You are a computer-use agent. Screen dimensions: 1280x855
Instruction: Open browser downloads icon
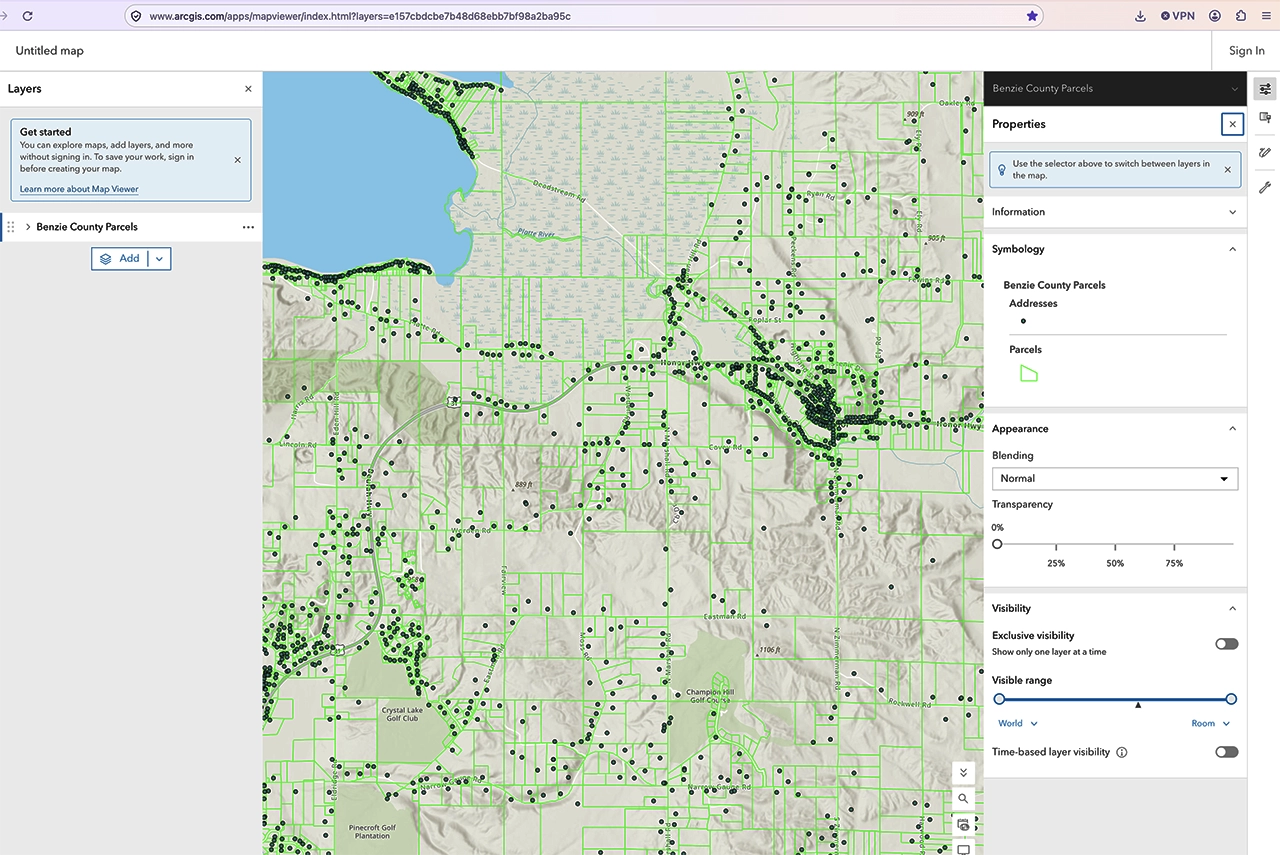[x=1141, y=16]
